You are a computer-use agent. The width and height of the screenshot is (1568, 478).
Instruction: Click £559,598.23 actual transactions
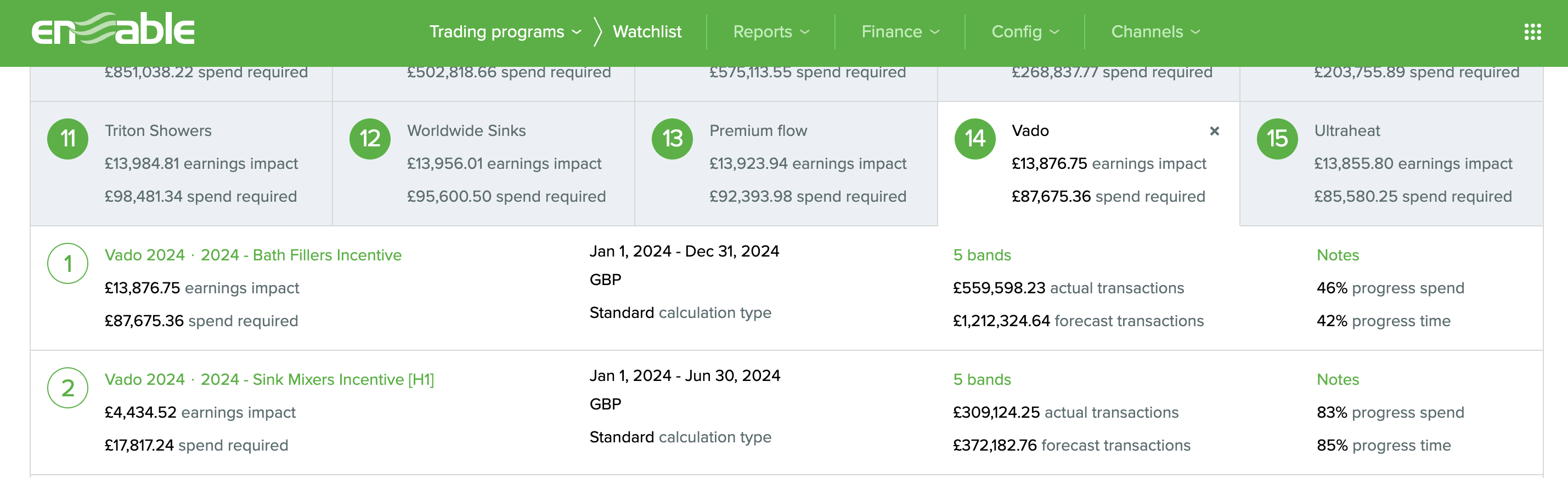tap(1068, 288)
